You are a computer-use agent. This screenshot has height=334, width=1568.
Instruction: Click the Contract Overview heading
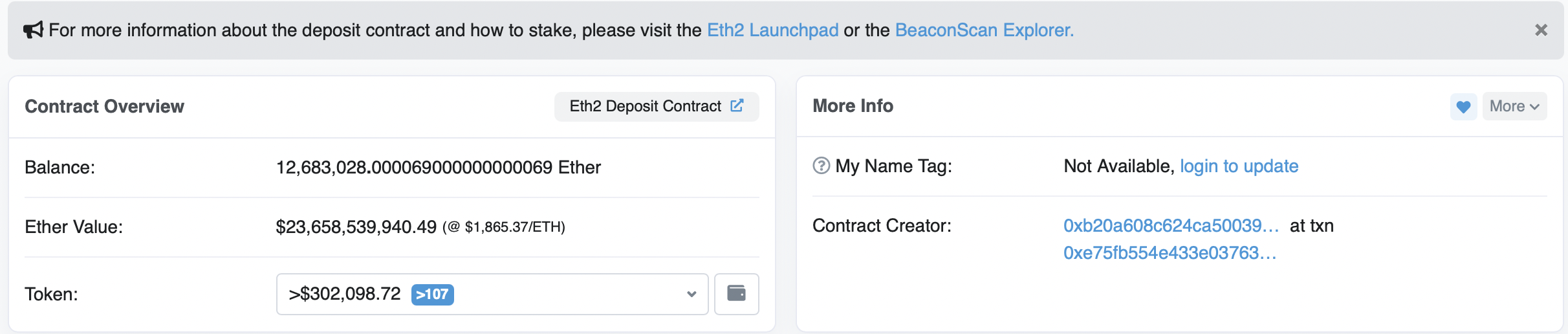pyautogui.click(x=104, y=106)
